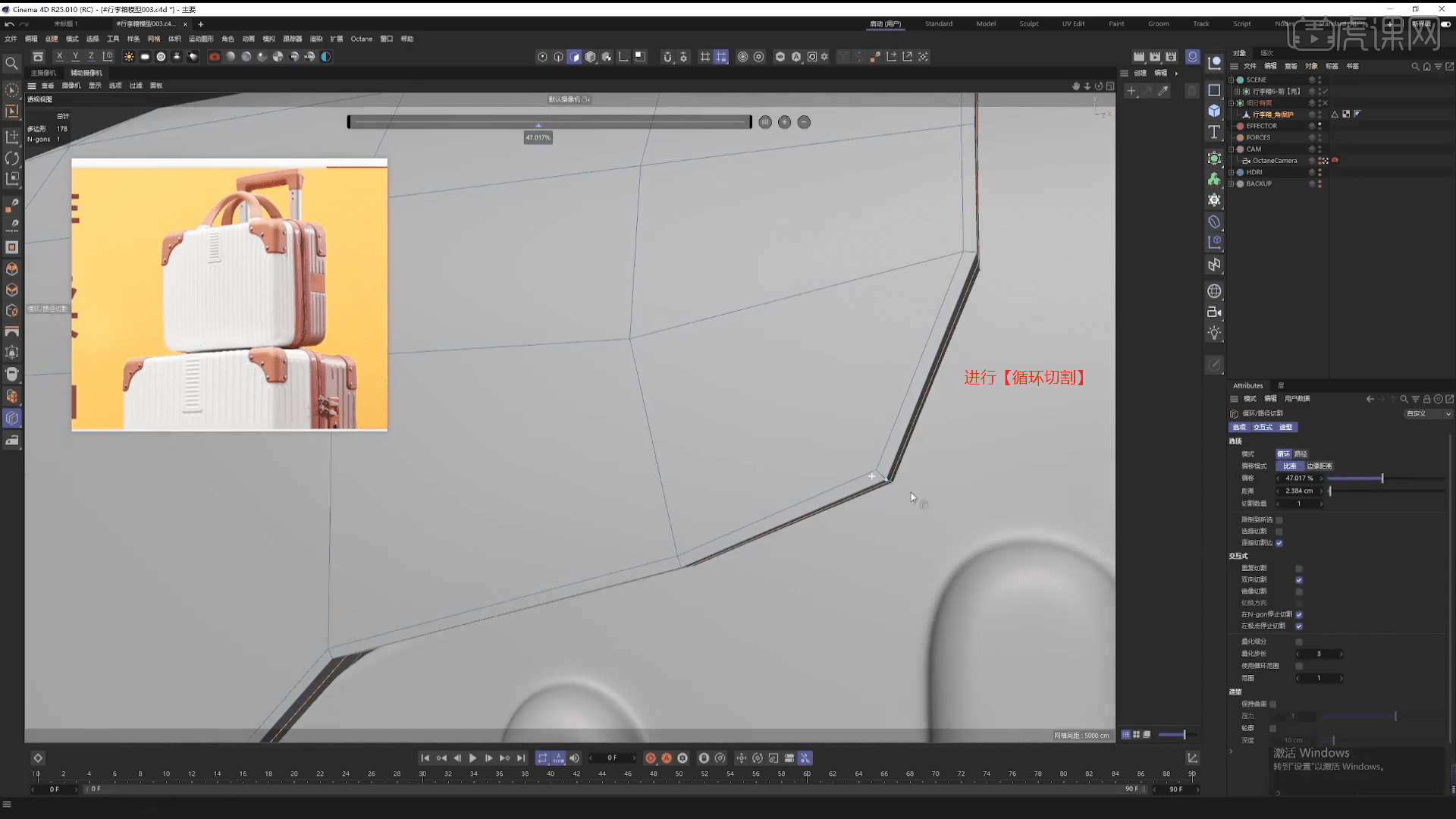Click the minus button on cut HUD
Screen dimensions: 1456x819
pos(804,122)
